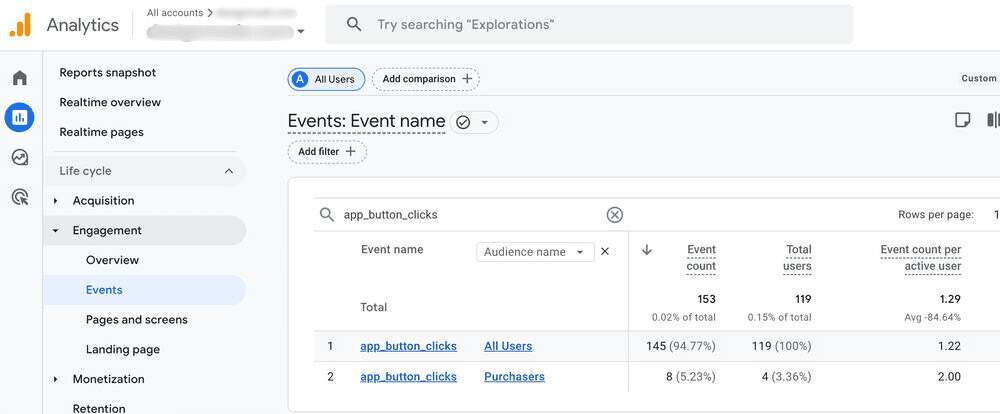Open the Pages and screens report
1000x414 pixels.
137,320
